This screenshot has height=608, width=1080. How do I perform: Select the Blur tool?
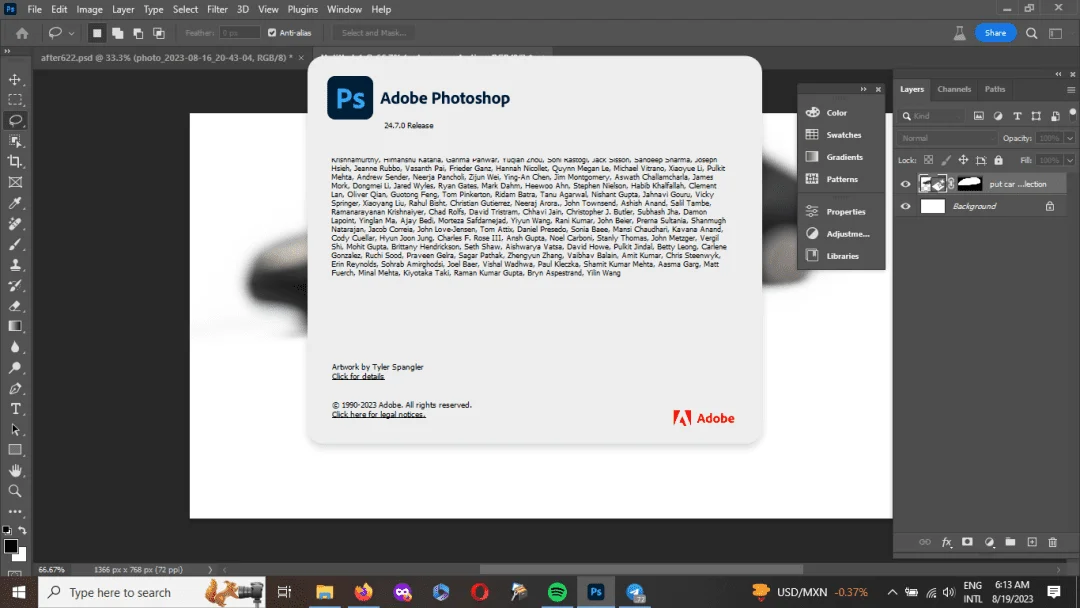click(x=15, y=347)
